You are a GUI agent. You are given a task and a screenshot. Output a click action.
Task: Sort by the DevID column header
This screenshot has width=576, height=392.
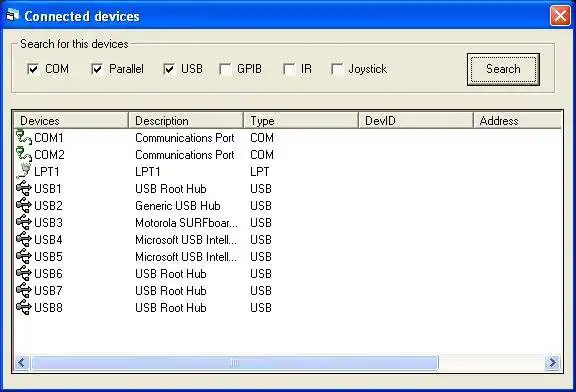[x=416, y=121]
